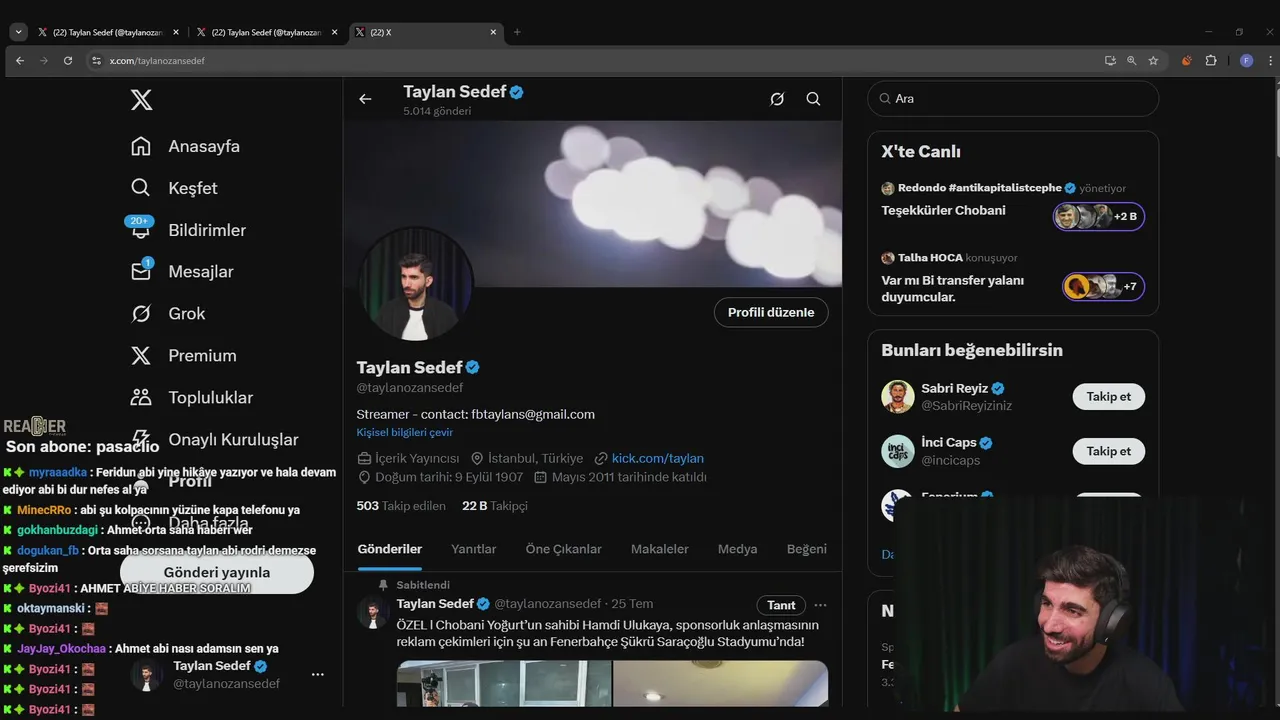
Task: Click Kişisel bilgileri çevir link
Action: [x=405, y=432]
